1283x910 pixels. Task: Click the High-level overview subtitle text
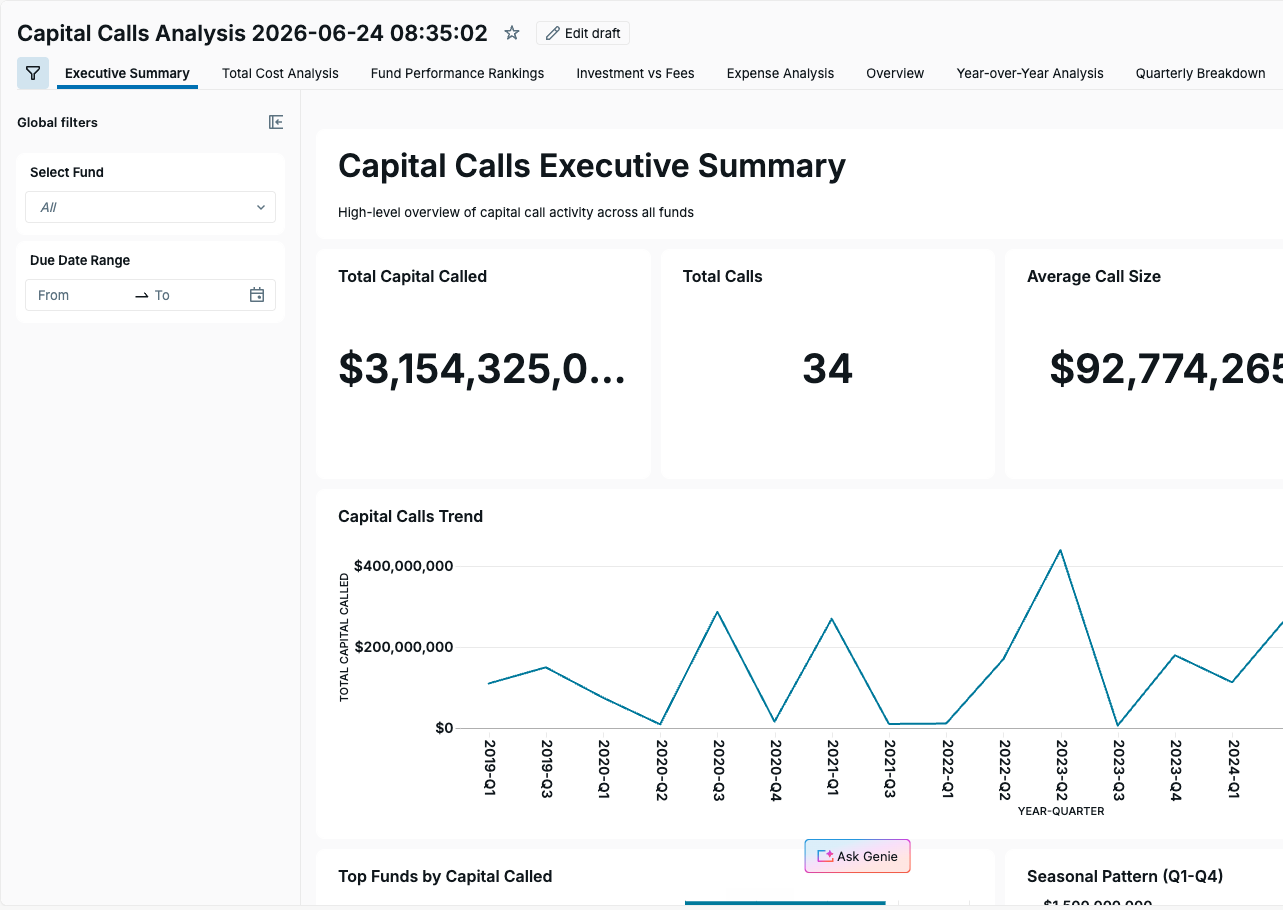click(x=516, y=212)
